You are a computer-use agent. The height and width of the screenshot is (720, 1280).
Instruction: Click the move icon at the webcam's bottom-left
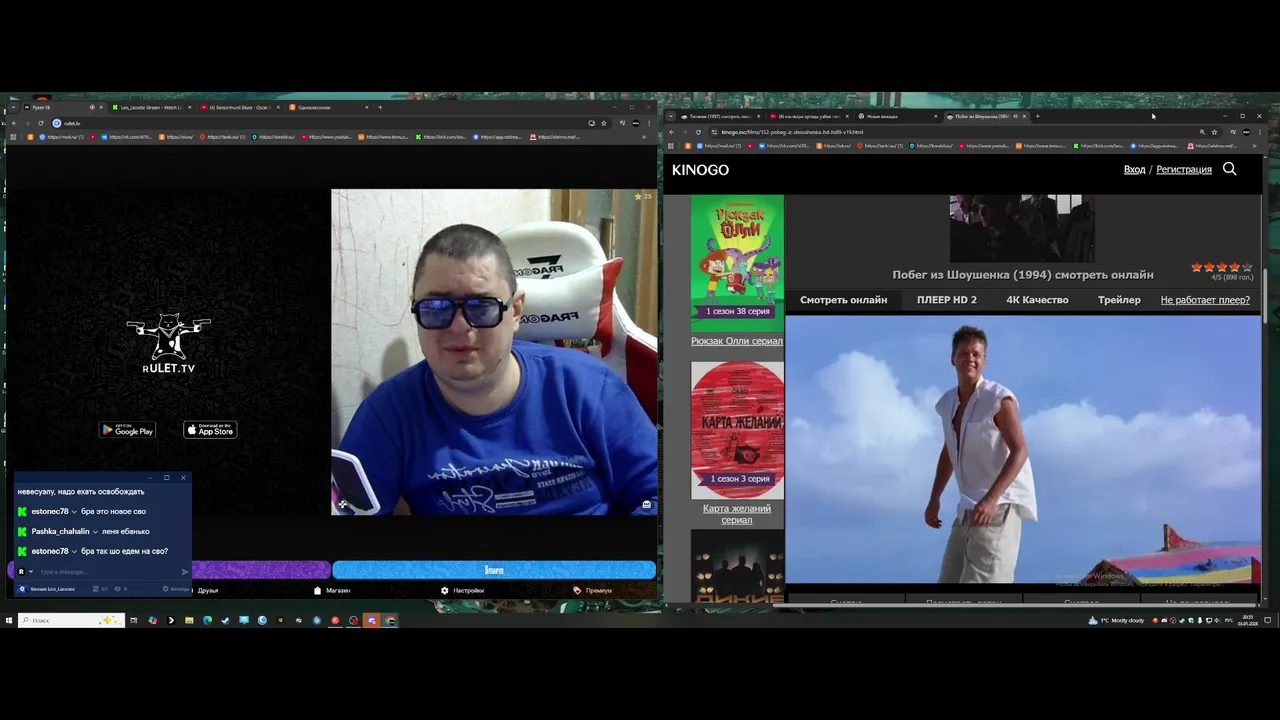pyautogui.click(x=342, y=504)
